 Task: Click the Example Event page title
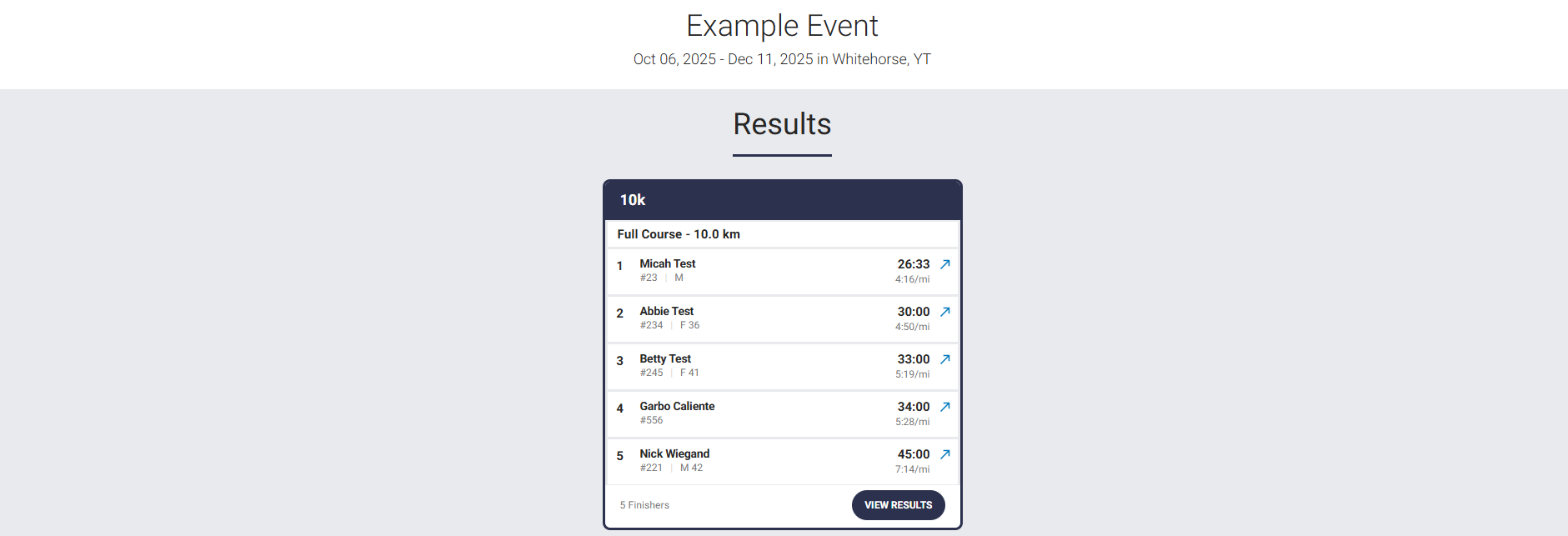pyautogui.click(x=782, y=26)
